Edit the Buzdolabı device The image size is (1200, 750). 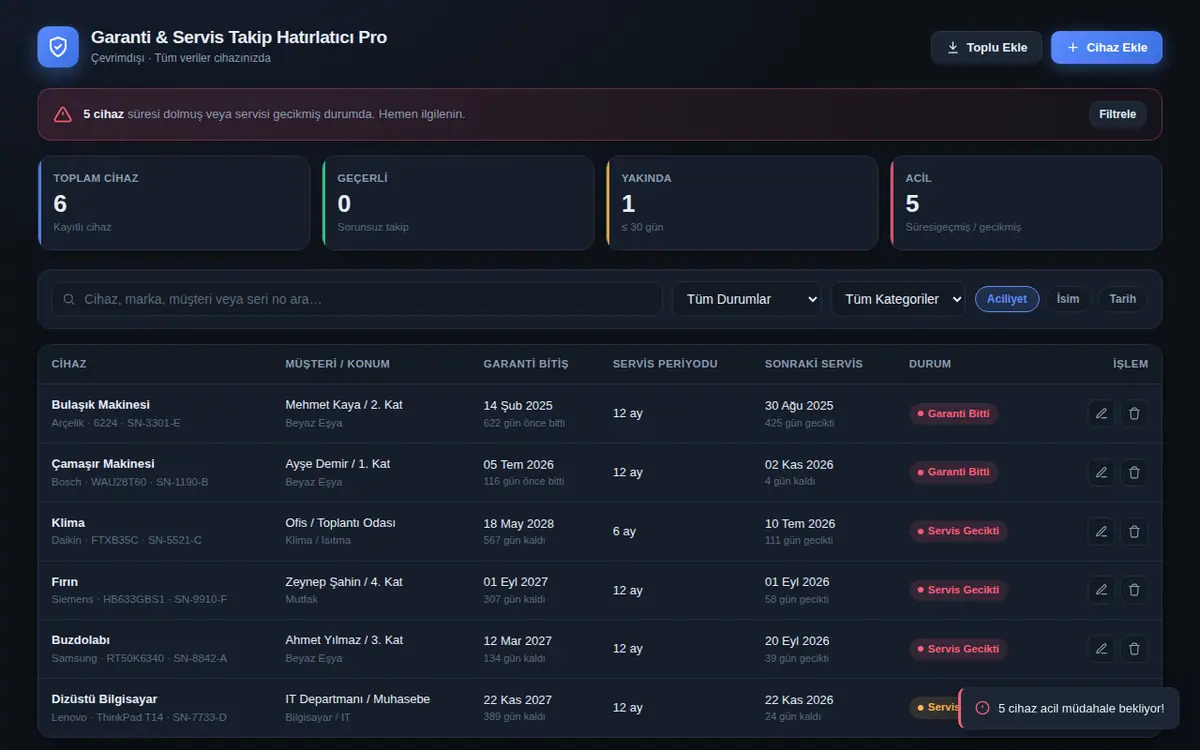point(1101,648)
